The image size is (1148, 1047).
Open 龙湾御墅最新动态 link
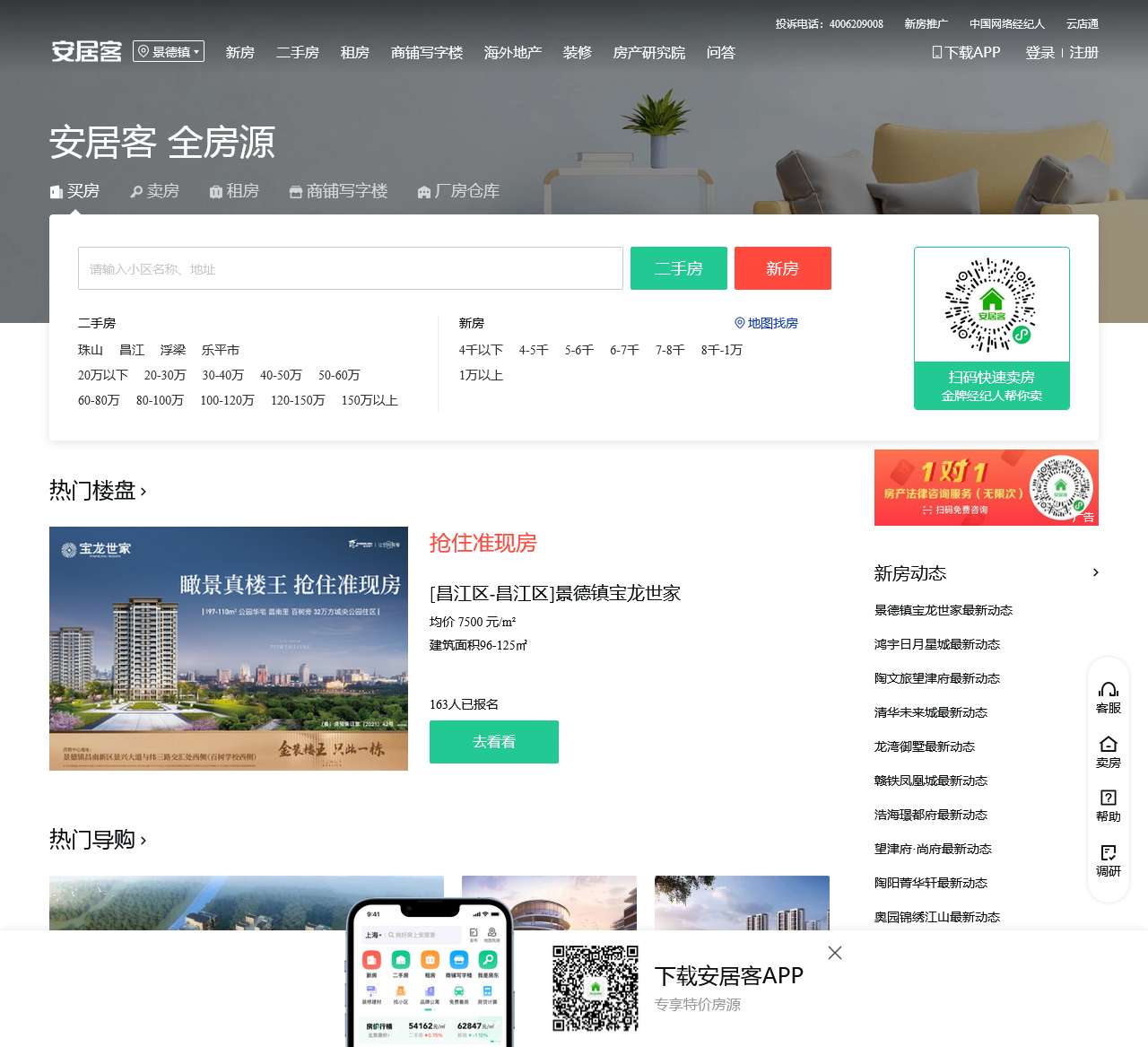pyautogui.click(x=925, y=746)
